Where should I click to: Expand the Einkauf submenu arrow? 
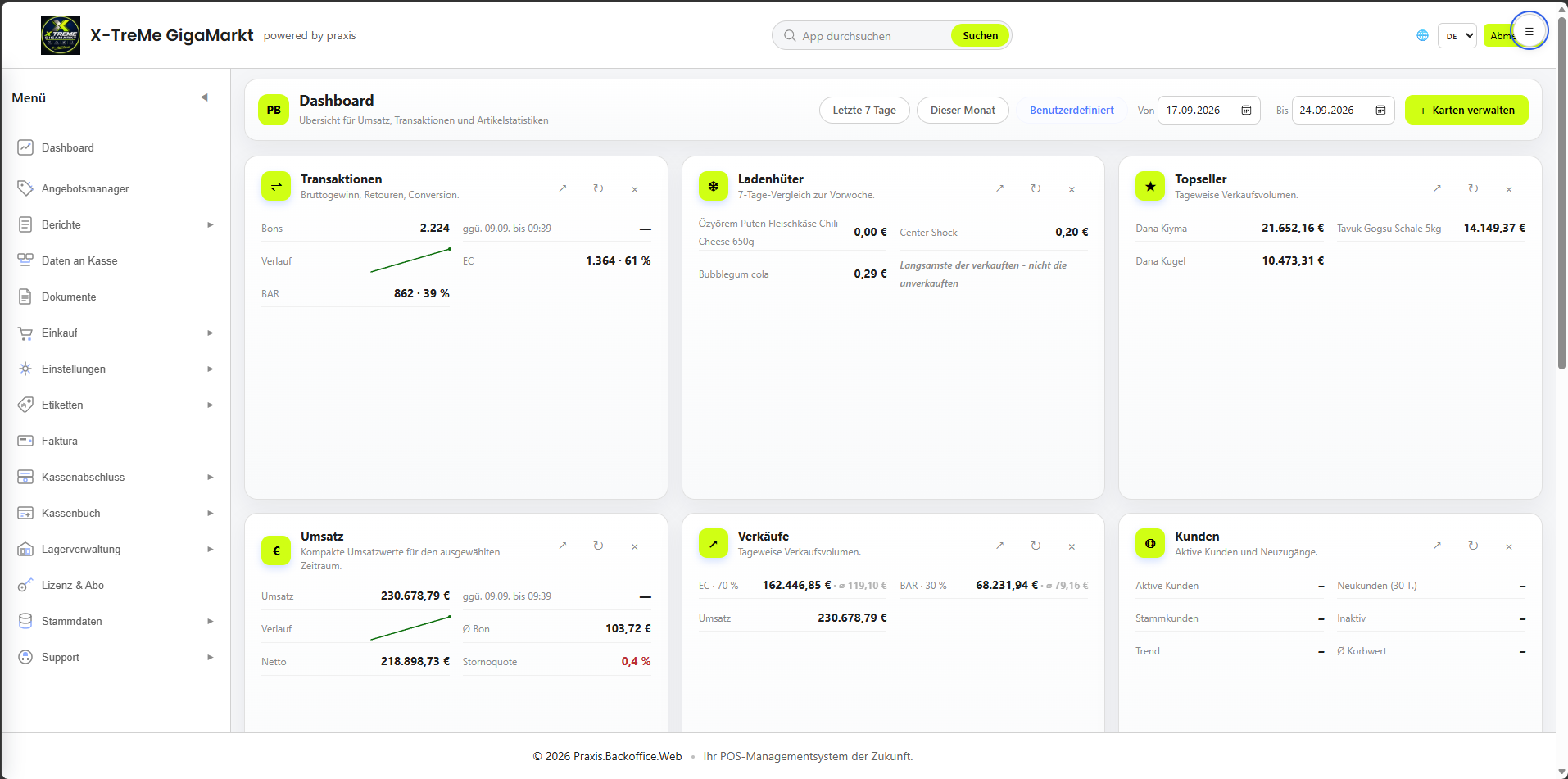211,333
